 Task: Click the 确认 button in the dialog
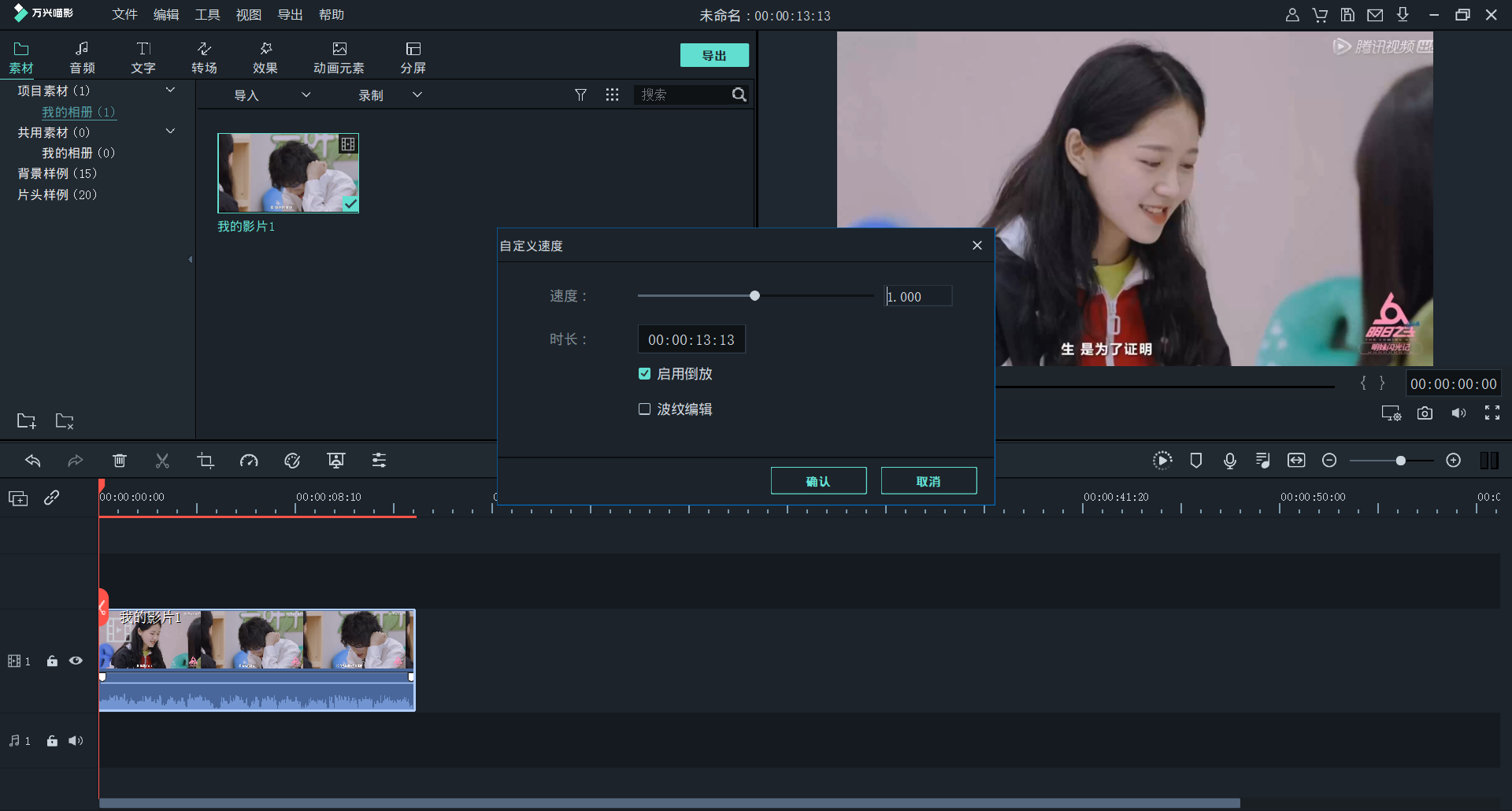pyautogui.click(x=818, y=480)
